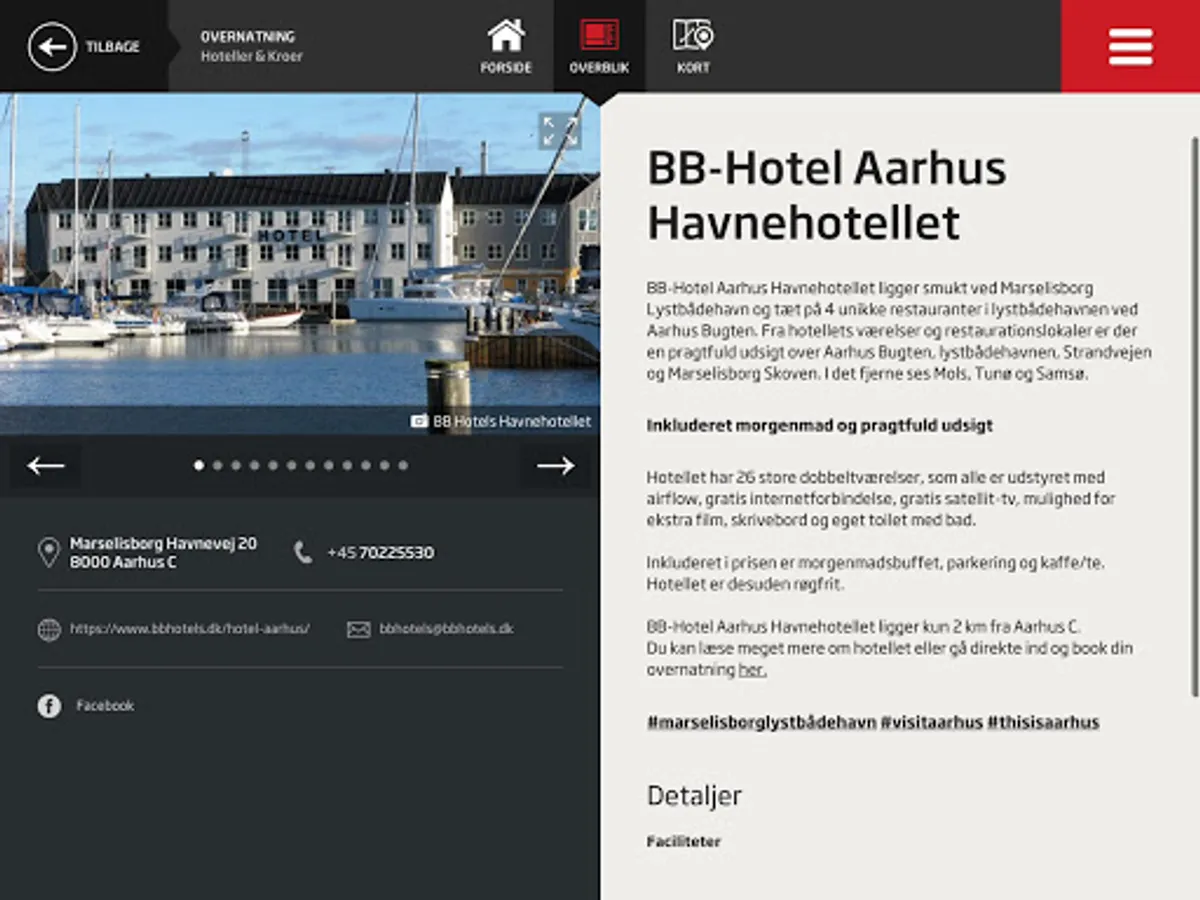This screenshot has width=1200, height=900.
Task: Click the #visitaarhus hashtag
Action: [932, 722]
